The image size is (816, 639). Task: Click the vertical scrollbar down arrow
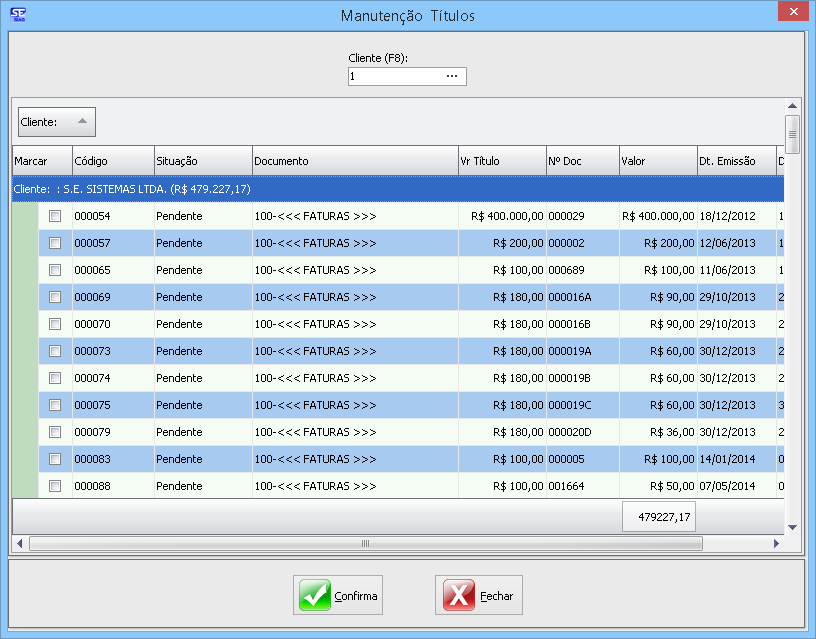click(792, 527)
